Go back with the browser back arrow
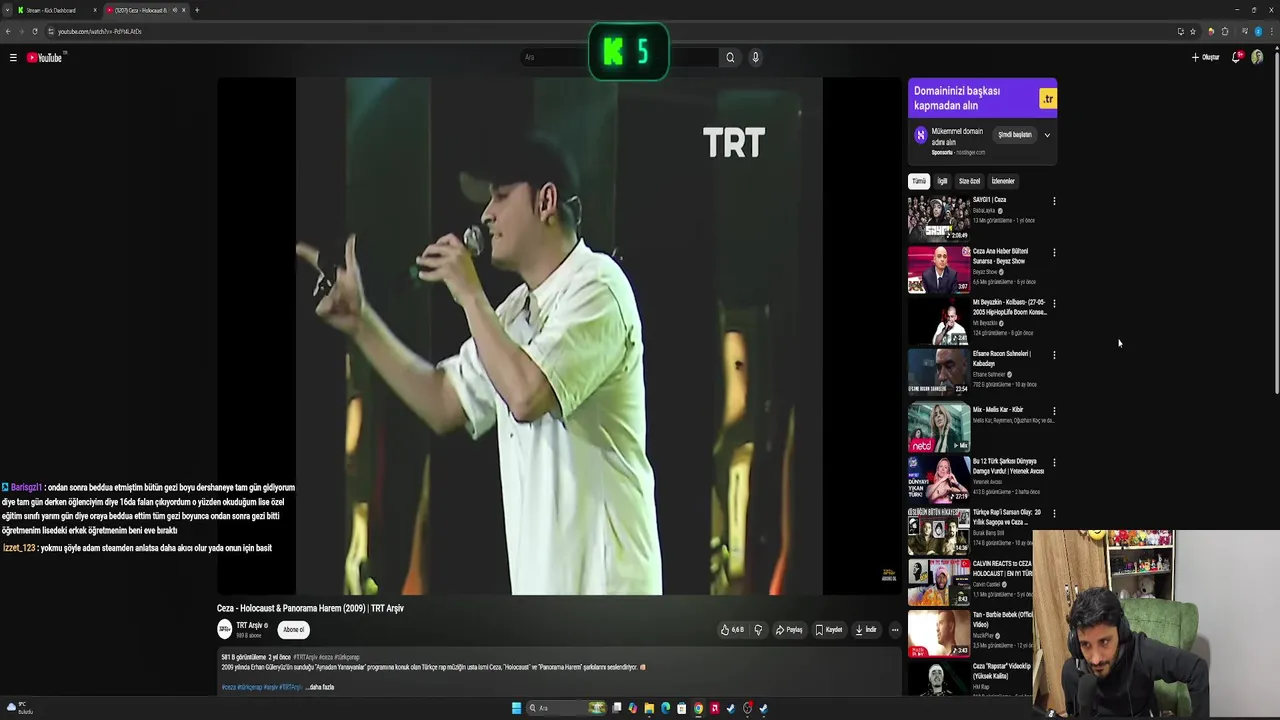 click(8, 31)
